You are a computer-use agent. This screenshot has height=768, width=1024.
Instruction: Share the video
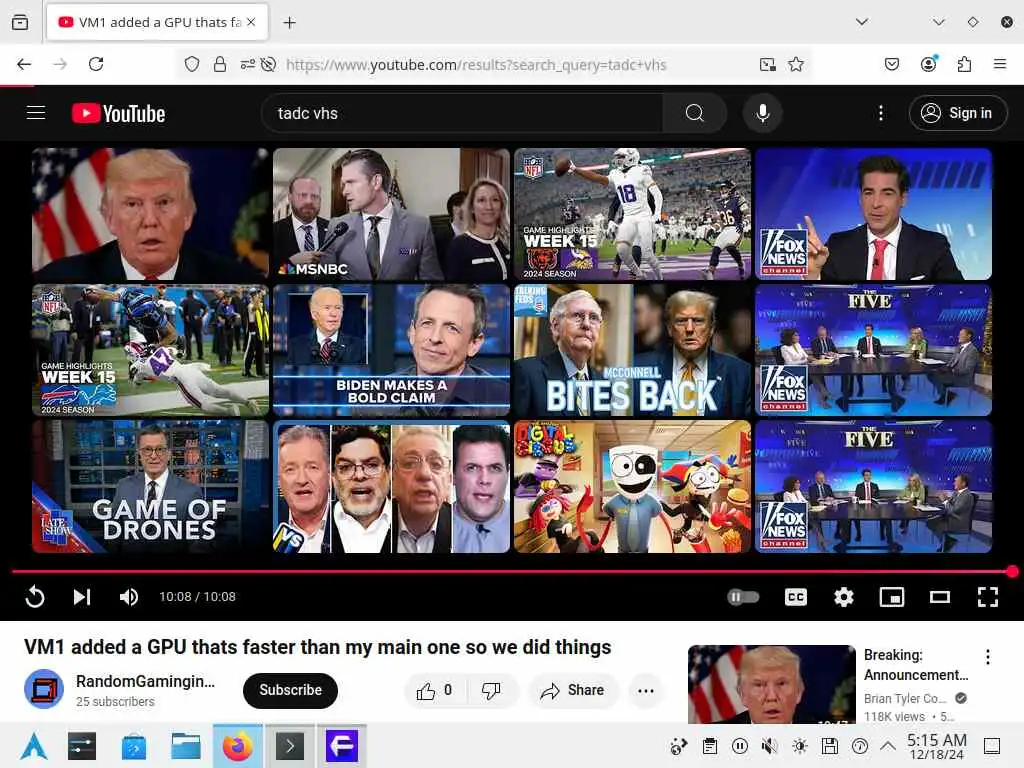pyautogui.click(x=572, y=690)
